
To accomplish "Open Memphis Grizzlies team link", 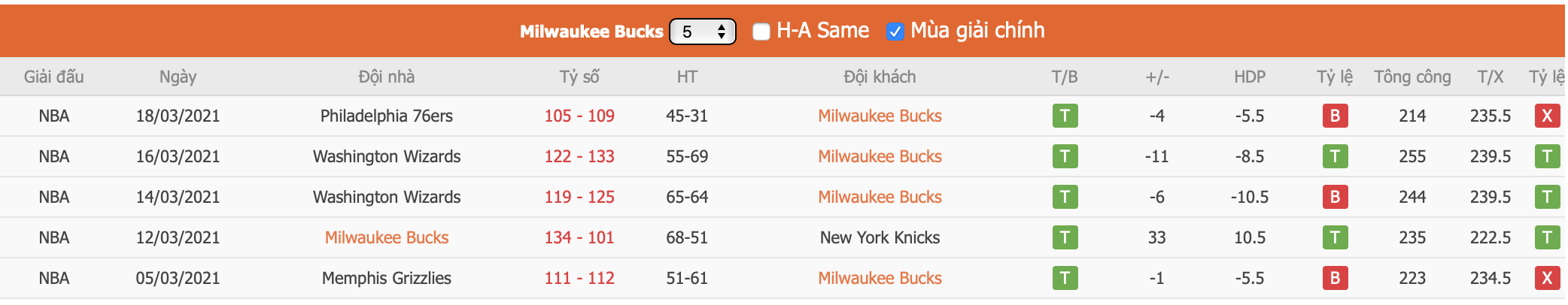I will (x=386, y=278).
